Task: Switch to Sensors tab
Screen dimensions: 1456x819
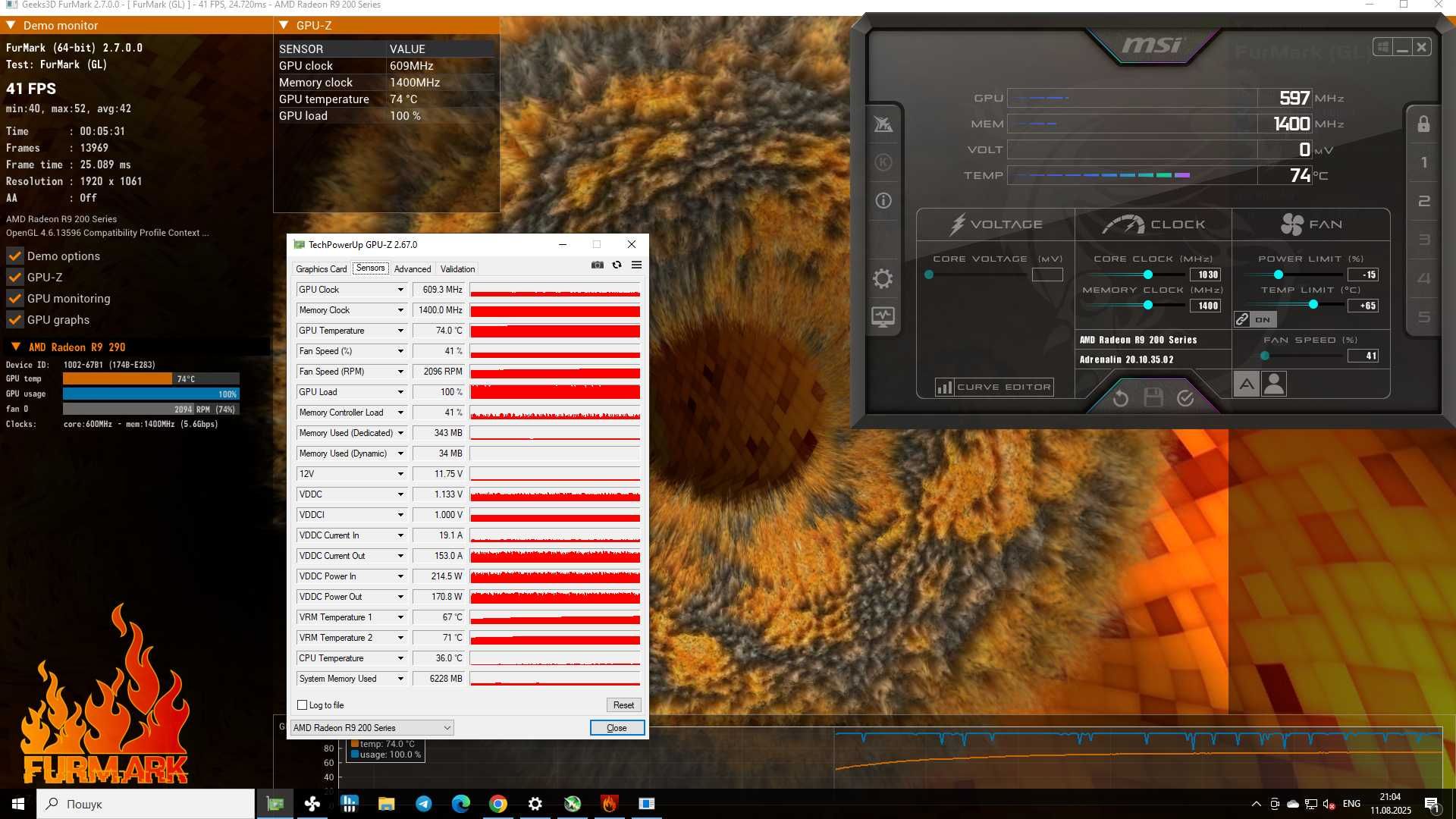Action: (370, 268)
